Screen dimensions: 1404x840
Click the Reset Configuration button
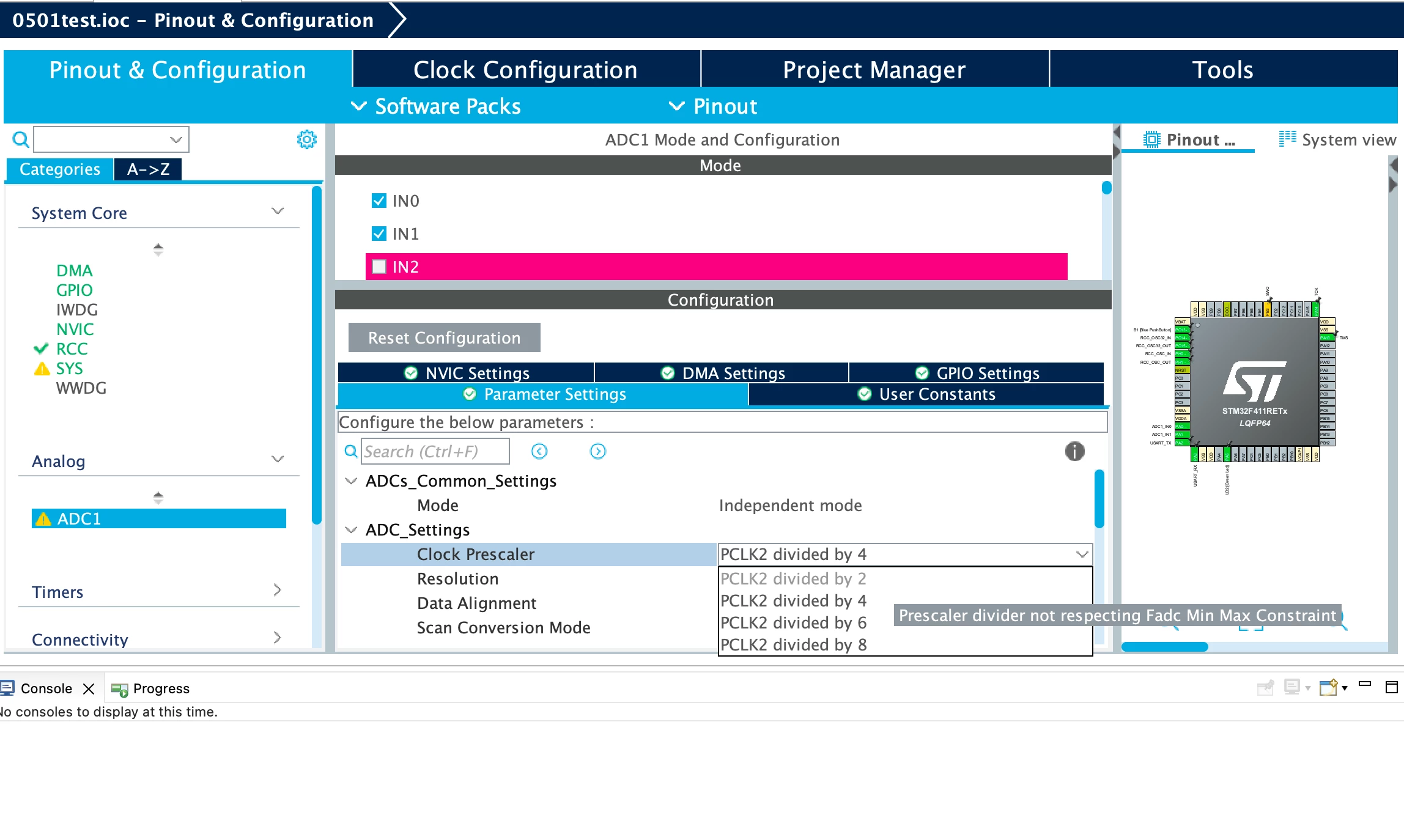(x=445, y=338)
